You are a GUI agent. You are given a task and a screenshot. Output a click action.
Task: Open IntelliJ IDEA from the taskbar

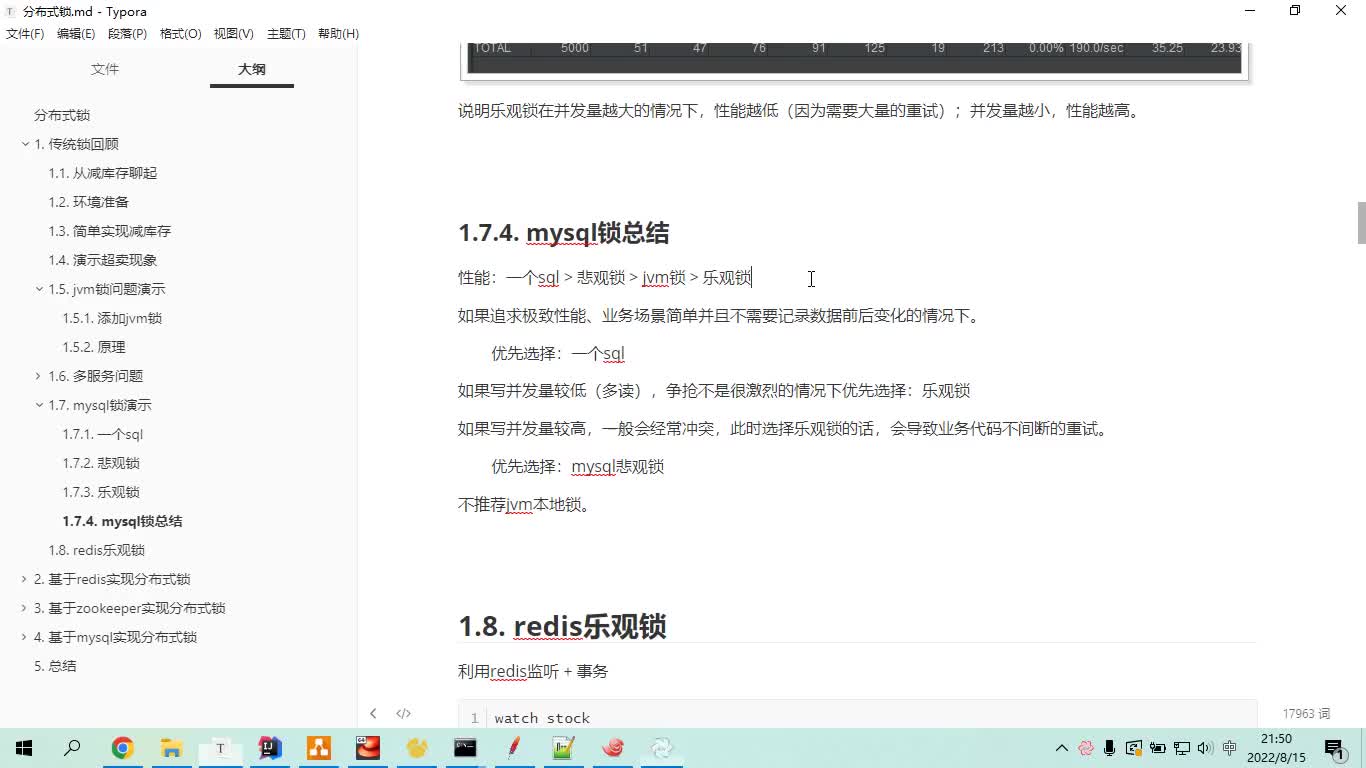[269, 748]
